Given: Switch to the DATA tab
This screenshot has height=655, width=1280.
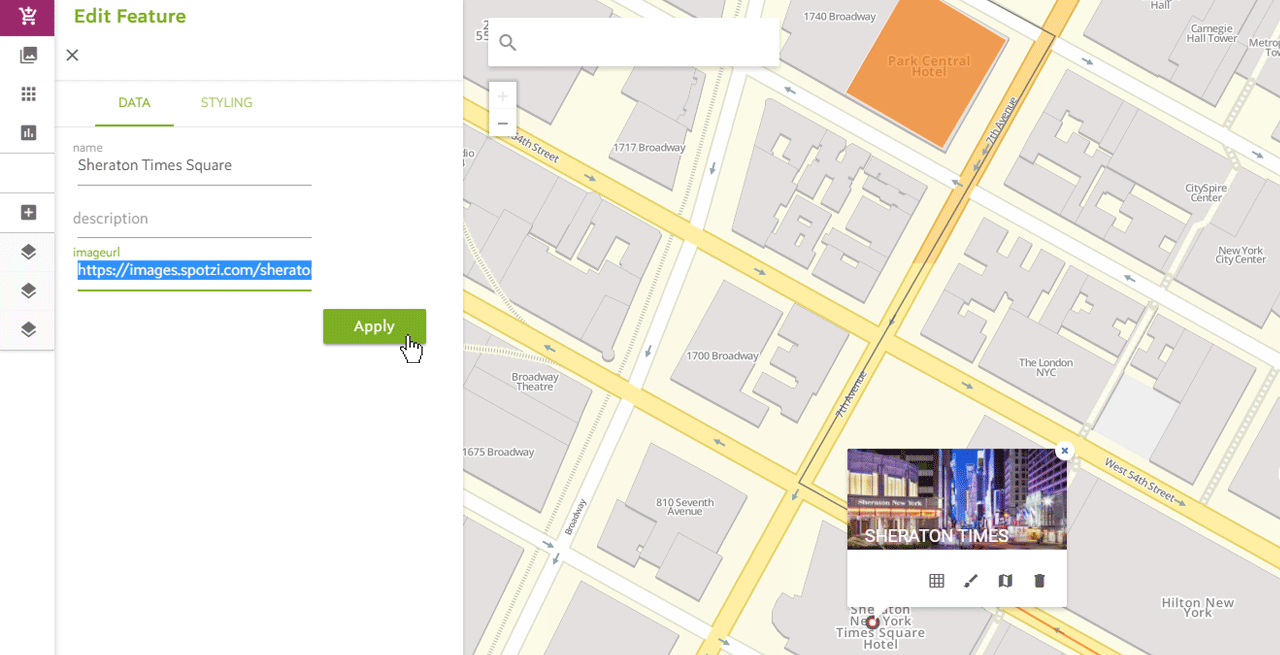Looking at the screenshot, I should click(134, 103).
